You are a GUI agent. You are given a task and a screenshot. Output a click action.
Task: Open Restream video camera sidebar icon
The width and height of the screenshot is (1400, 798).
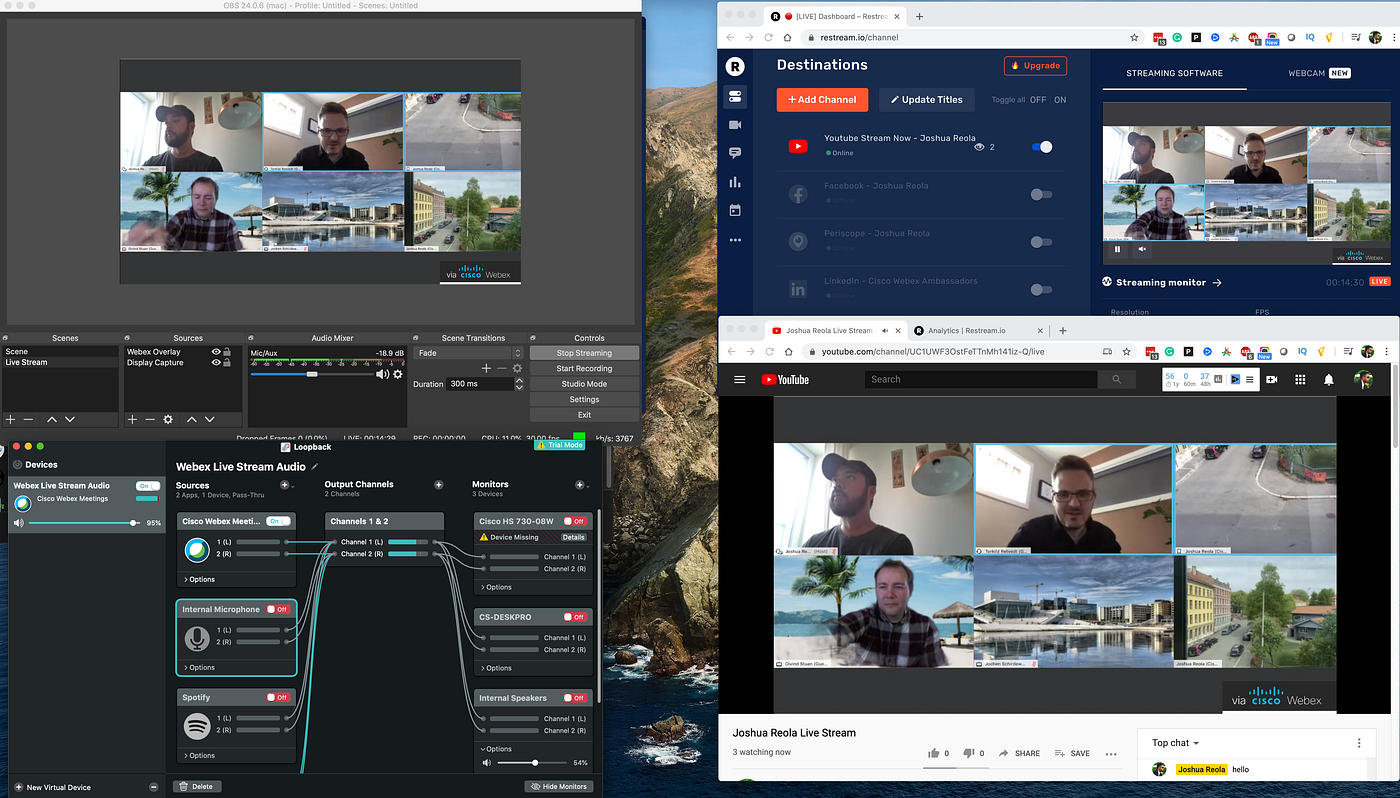(x=735, y=125)
